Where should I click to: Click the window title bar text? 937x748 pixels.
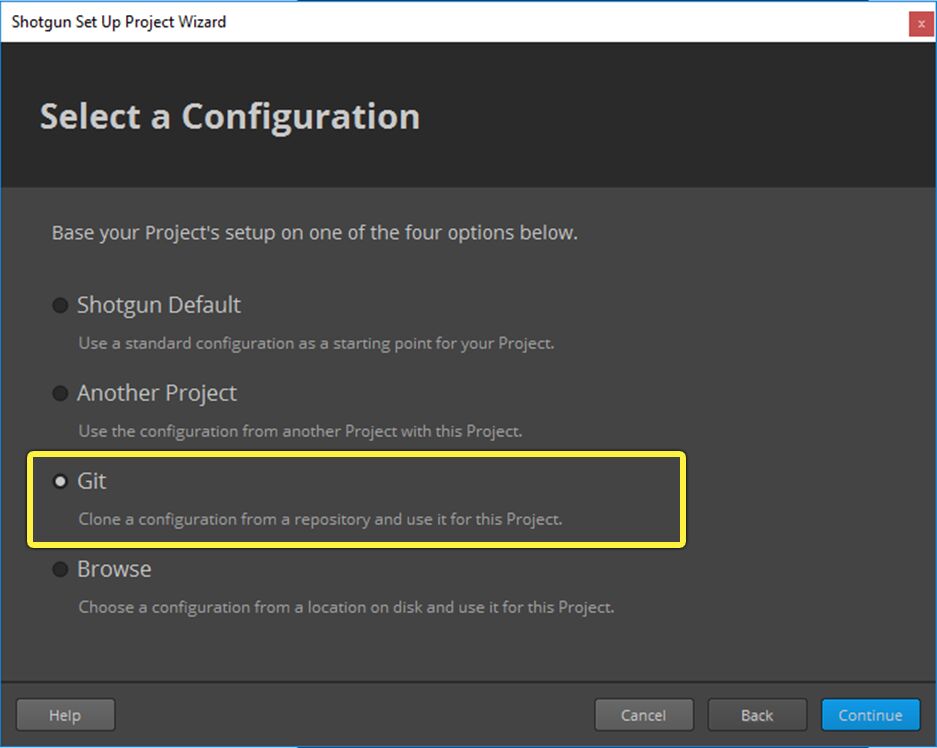point(118,22)
